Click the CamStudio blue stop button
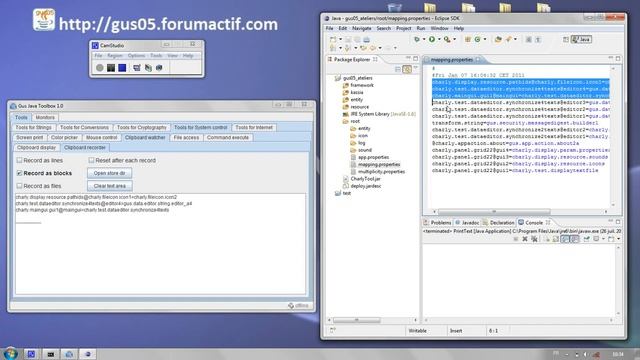Screen dimensions: 640x360 [x=122, y=68]
